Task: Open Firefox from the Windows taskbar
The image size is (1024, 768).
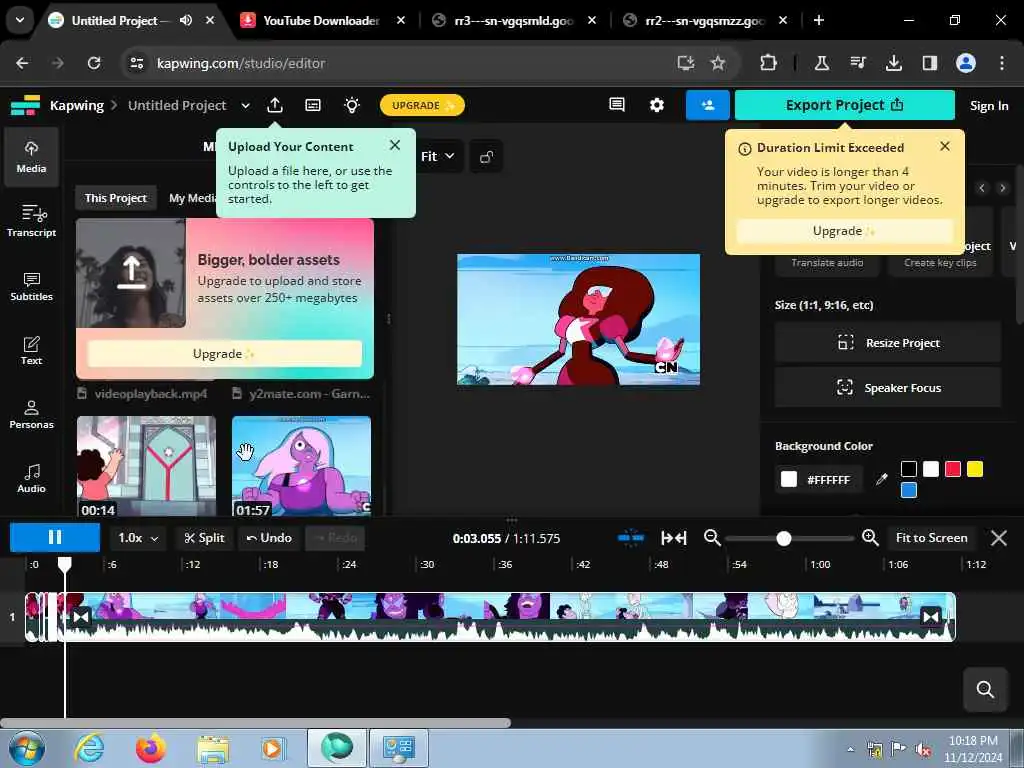Action: point(151,748)
